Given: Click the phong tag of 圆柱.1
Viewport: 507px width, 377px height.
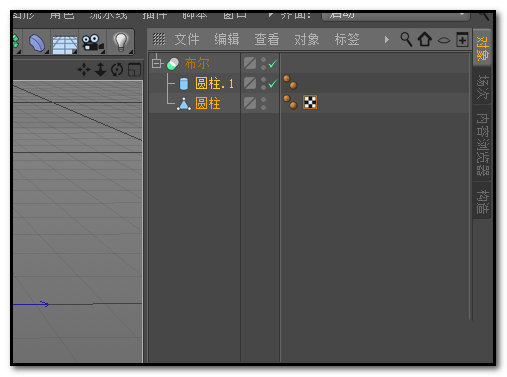Looking at the screenshot, I should (290, 82).
